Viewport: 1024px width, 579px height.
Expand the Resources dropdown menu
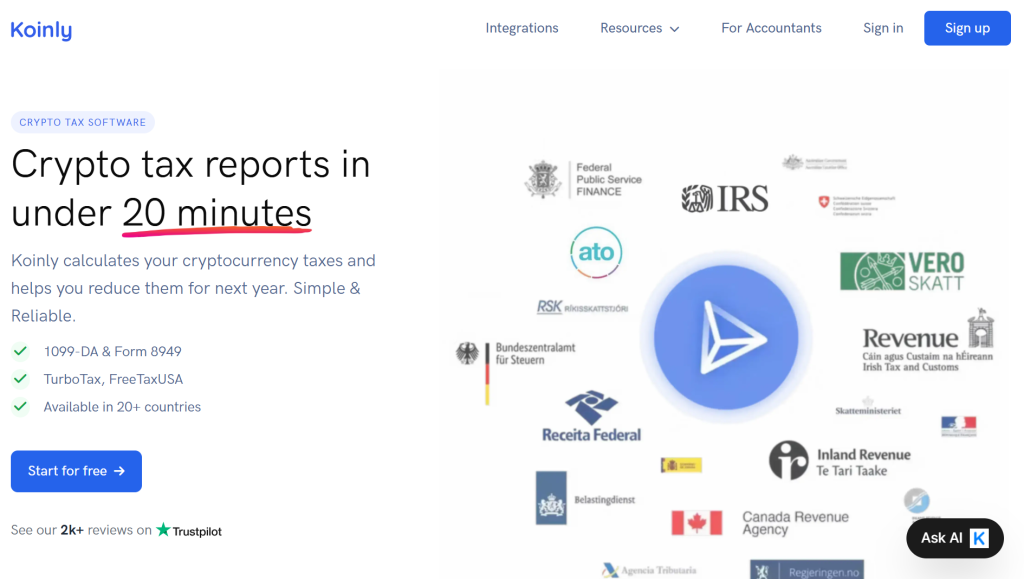pos(639,28)
